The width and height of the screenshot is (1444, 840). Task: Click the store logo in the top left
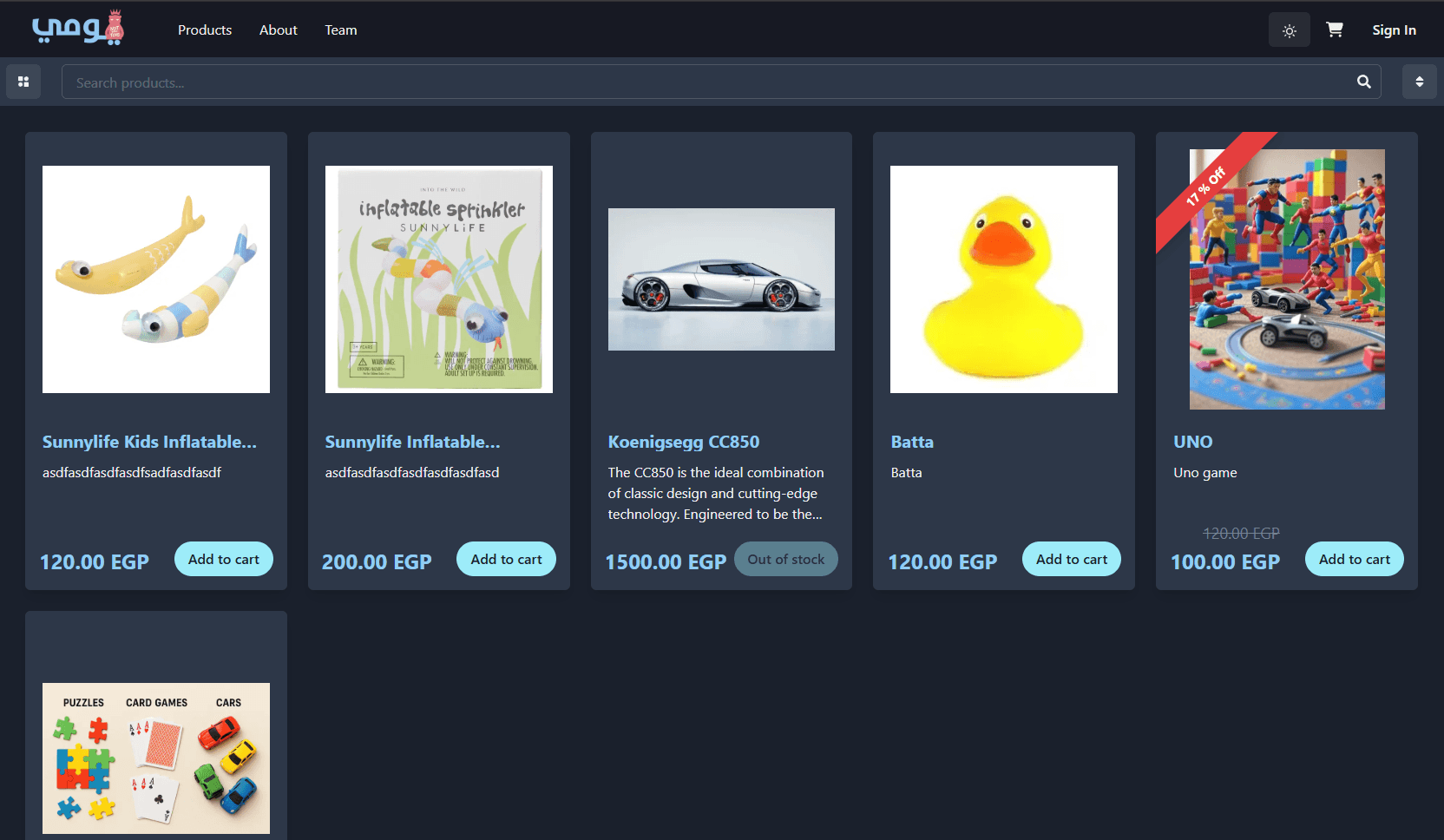point(78,27)
